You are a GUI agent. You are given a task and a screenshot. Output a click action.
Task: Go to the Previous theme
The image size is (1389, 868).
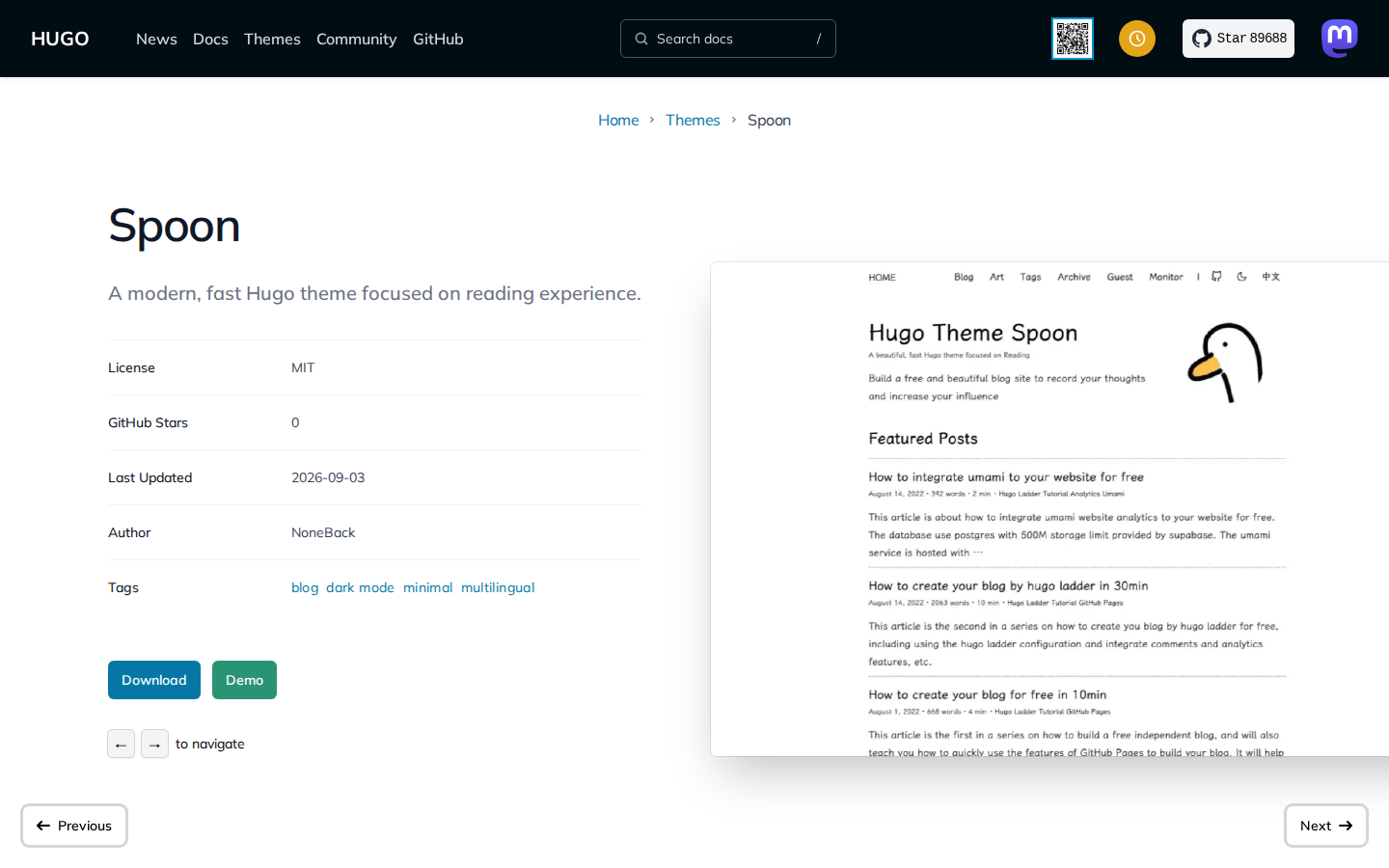74,826
